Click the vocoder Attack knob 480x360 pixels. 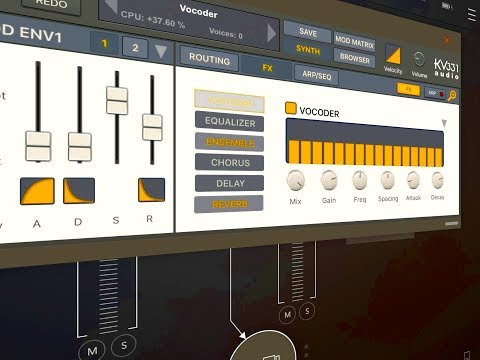point(413,180)
